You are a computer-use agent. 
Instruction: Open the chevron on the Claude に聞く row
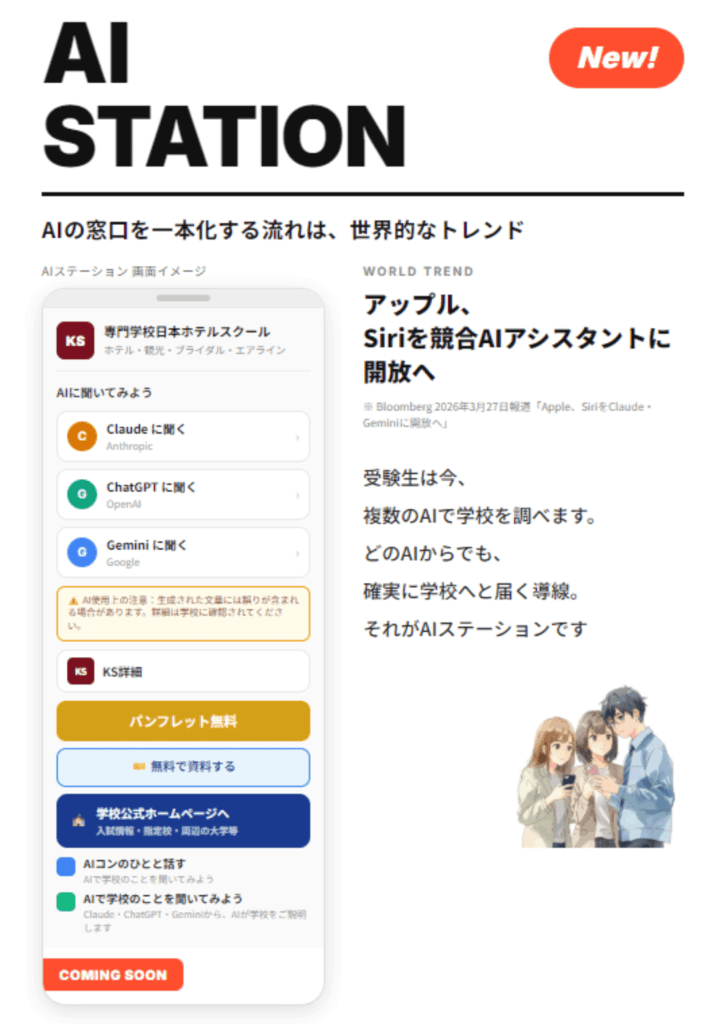[x=298, y=437]
